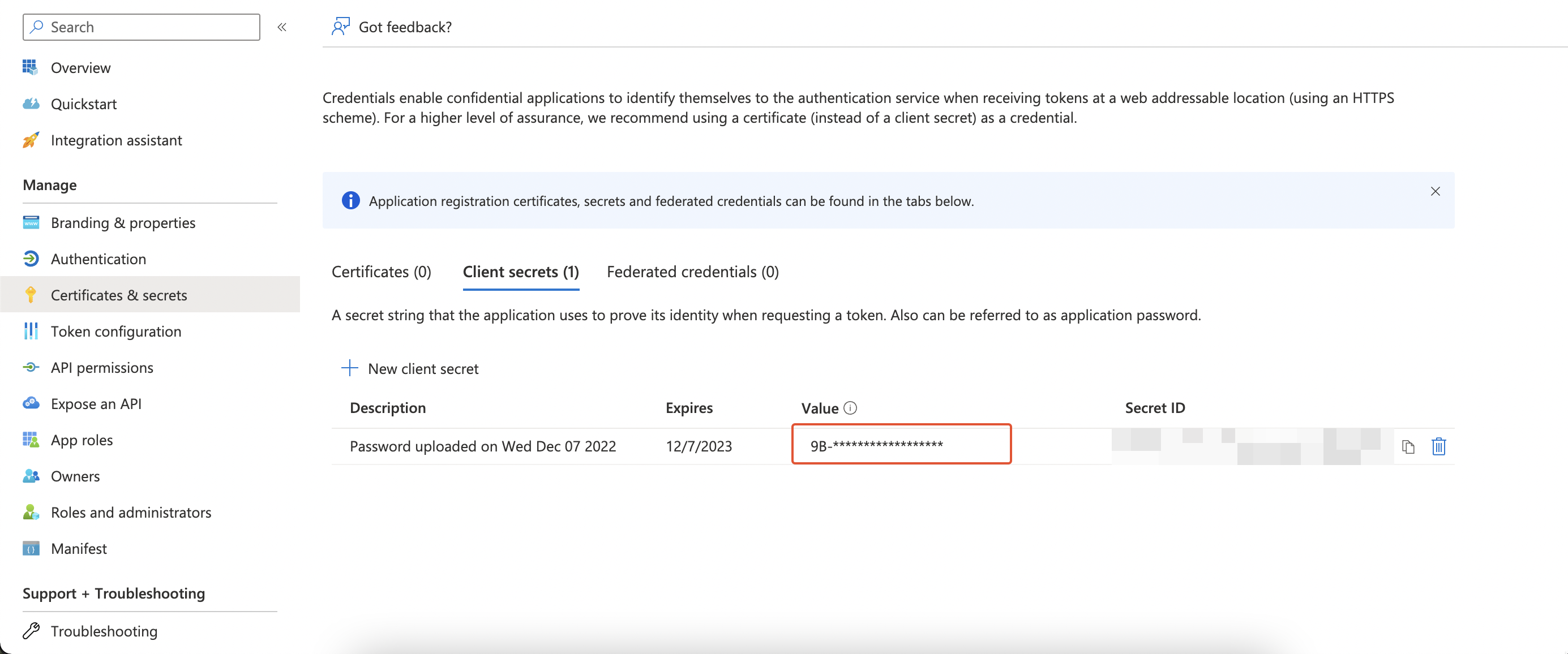Show the Value column info tooltip

pyautogui.click(x=850, y=407)
